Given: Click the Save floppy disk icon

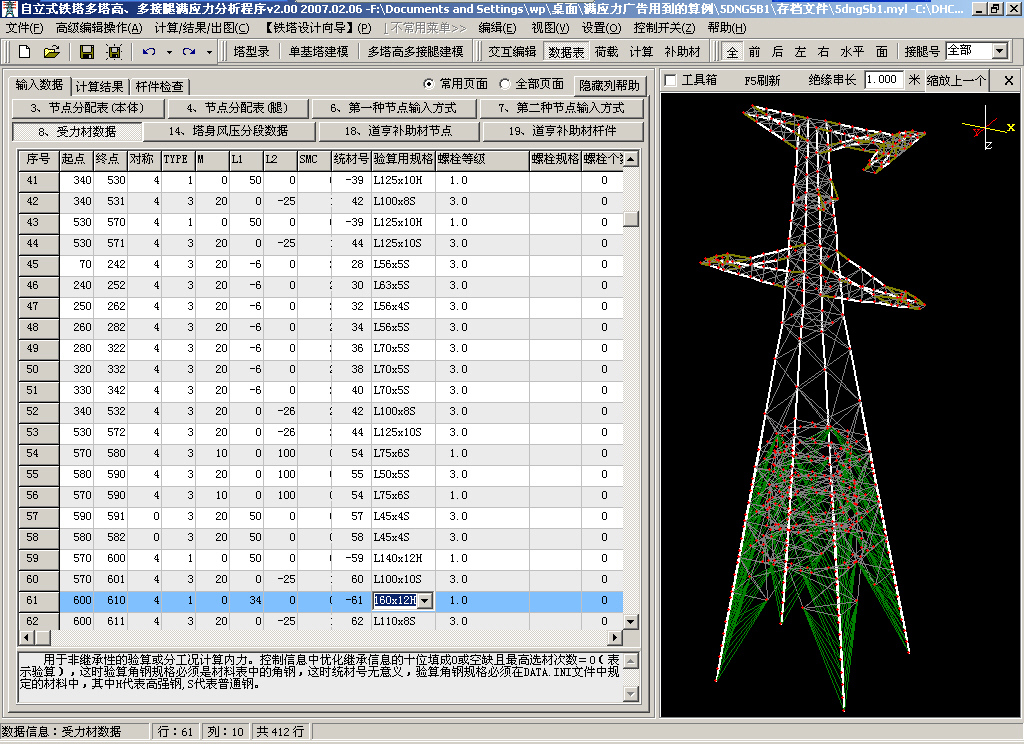Looking at the screenshot, I should point(86,52).
